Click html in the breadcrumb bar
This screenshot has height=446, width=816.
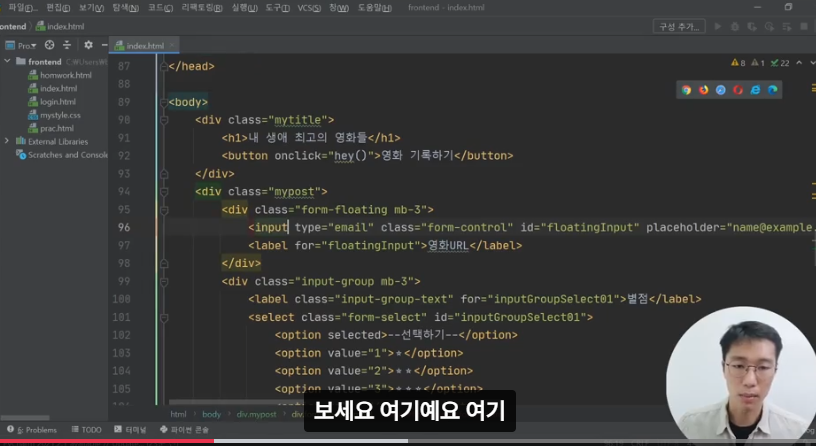(x=178, y=414)
